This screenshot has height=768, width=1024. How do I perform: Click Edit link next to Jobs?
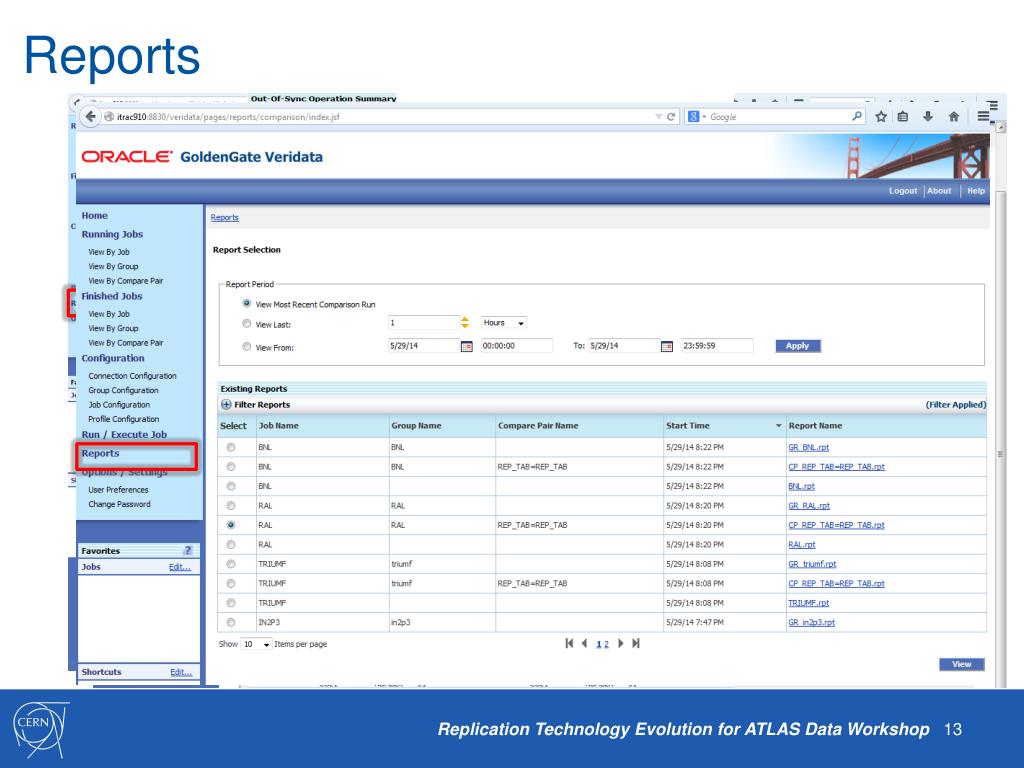pos(180,567)
